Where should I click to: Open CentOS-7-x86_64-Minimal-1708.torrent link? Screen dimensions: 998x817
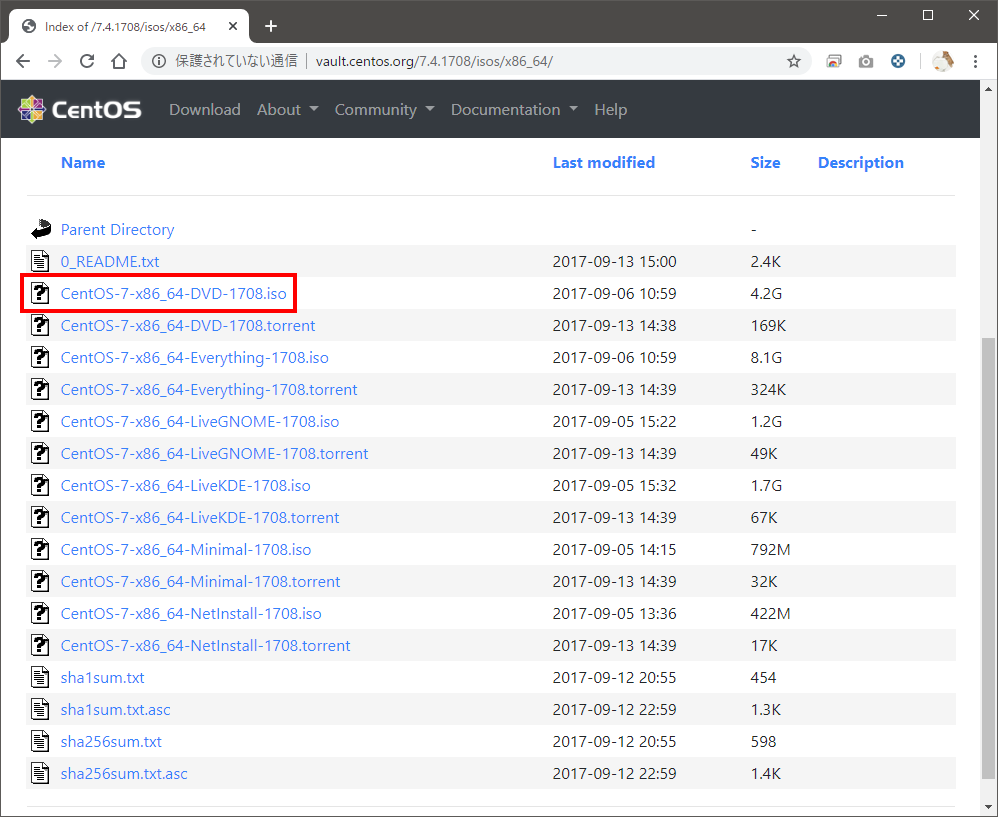(x=200, y=581)
